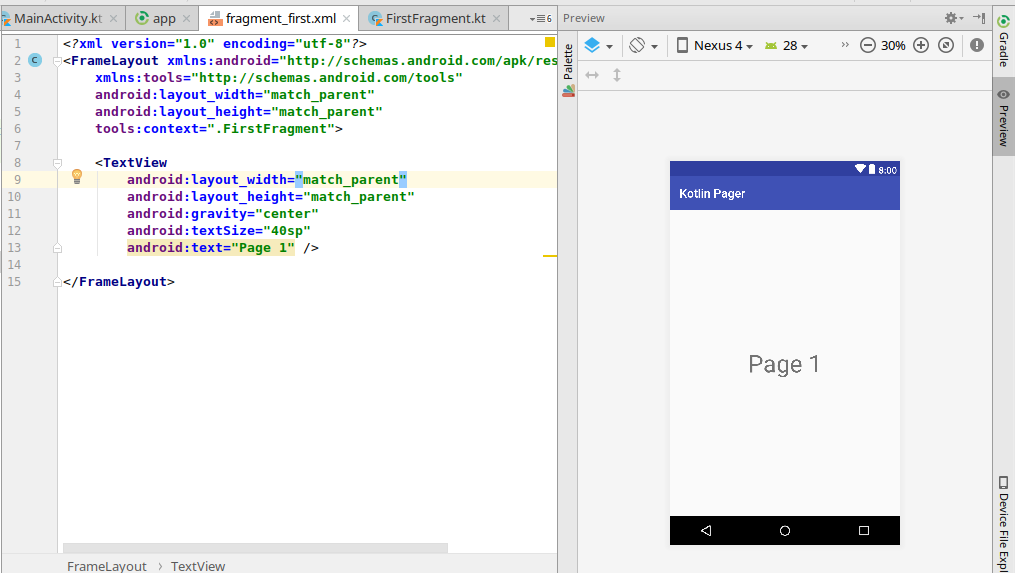Click the back button in preview navigation bar
Screen dimensions: 1015x573
tap(706, 530)
